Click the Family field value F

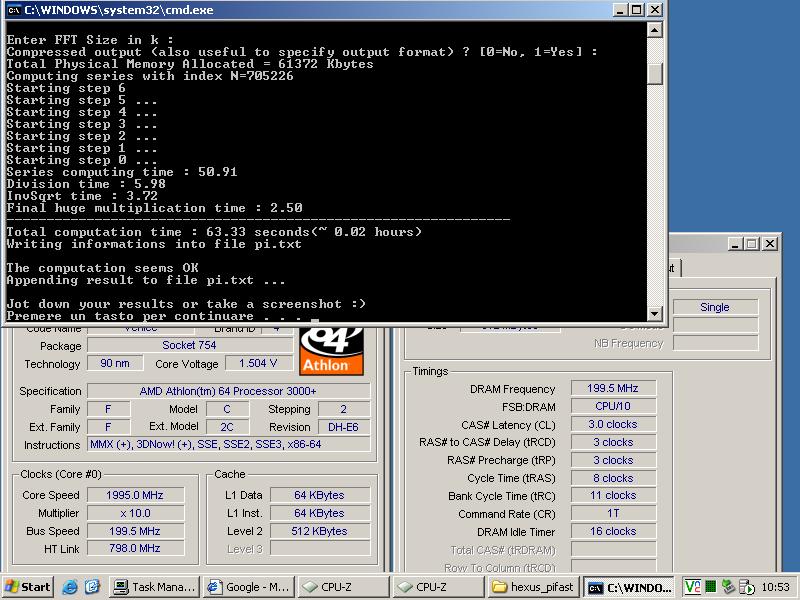pyautogui.click(x=108, y=409)
